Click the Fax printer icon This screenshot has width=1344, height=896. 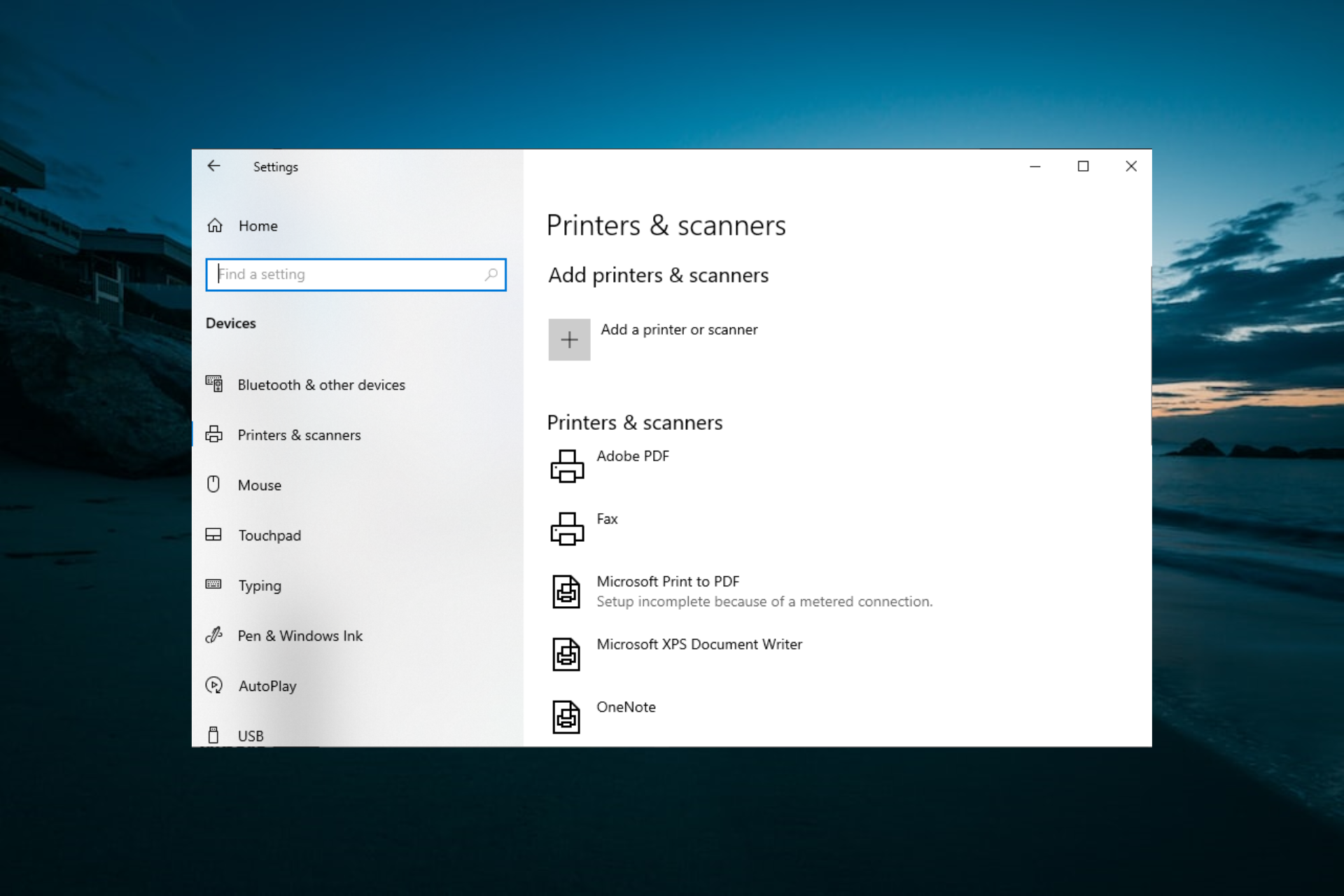tap(566, 526)
